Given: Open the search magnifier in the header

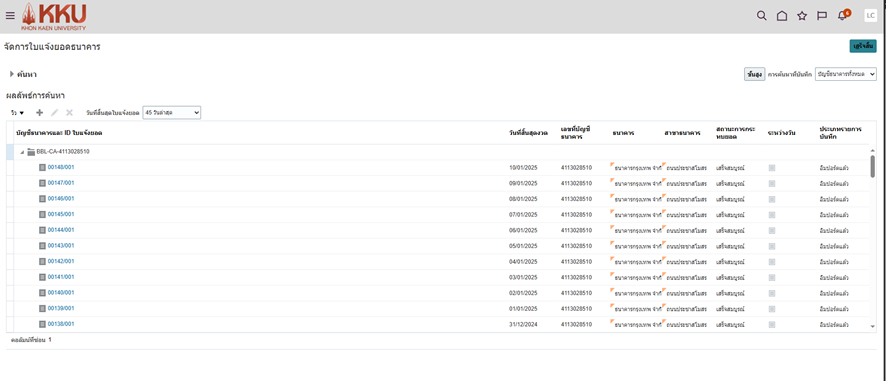Looking at the screenshot, I should [x=761, y=16].
